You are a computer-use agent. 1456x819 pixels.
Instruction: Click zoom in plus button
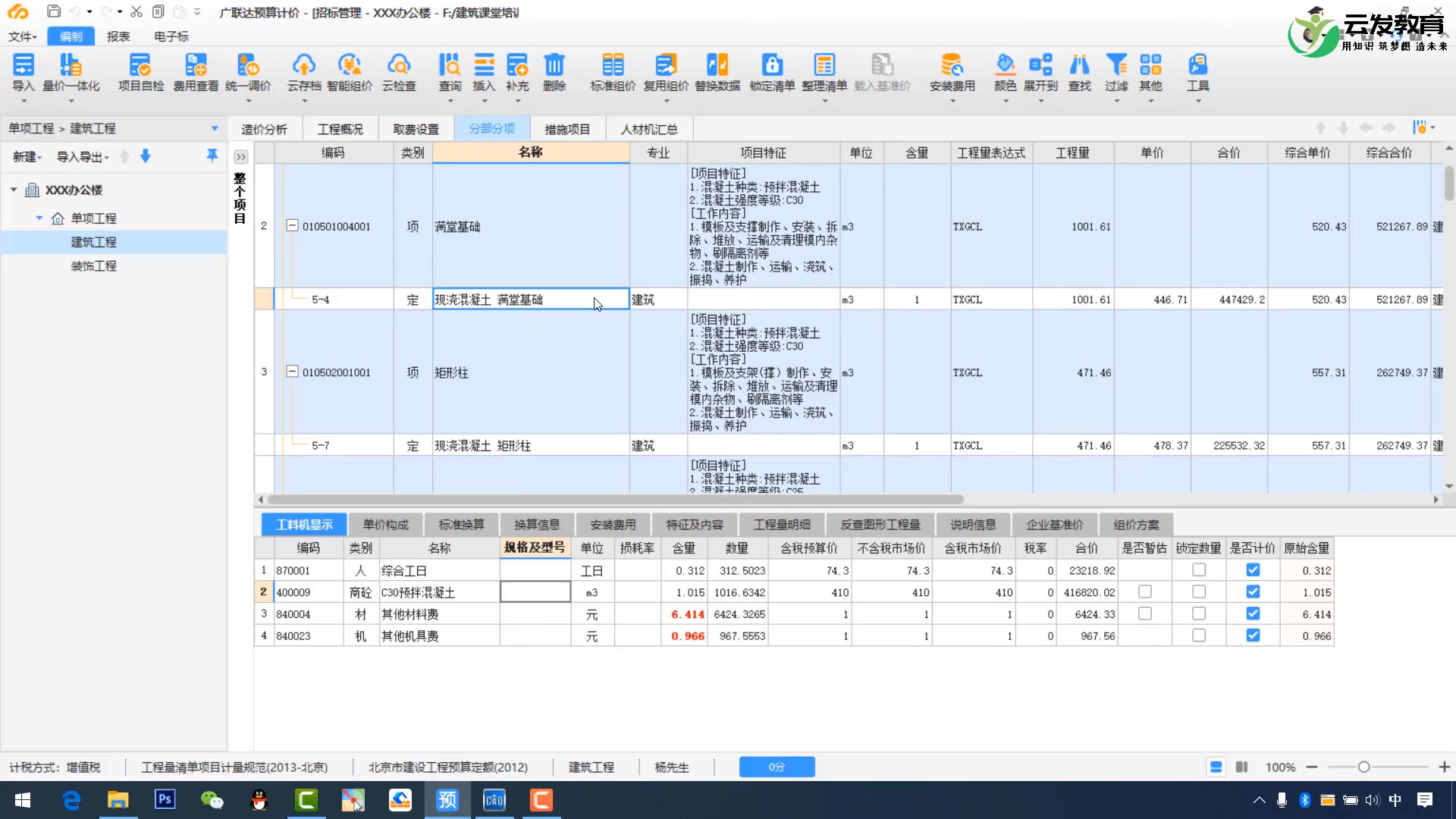point(1445,767)
